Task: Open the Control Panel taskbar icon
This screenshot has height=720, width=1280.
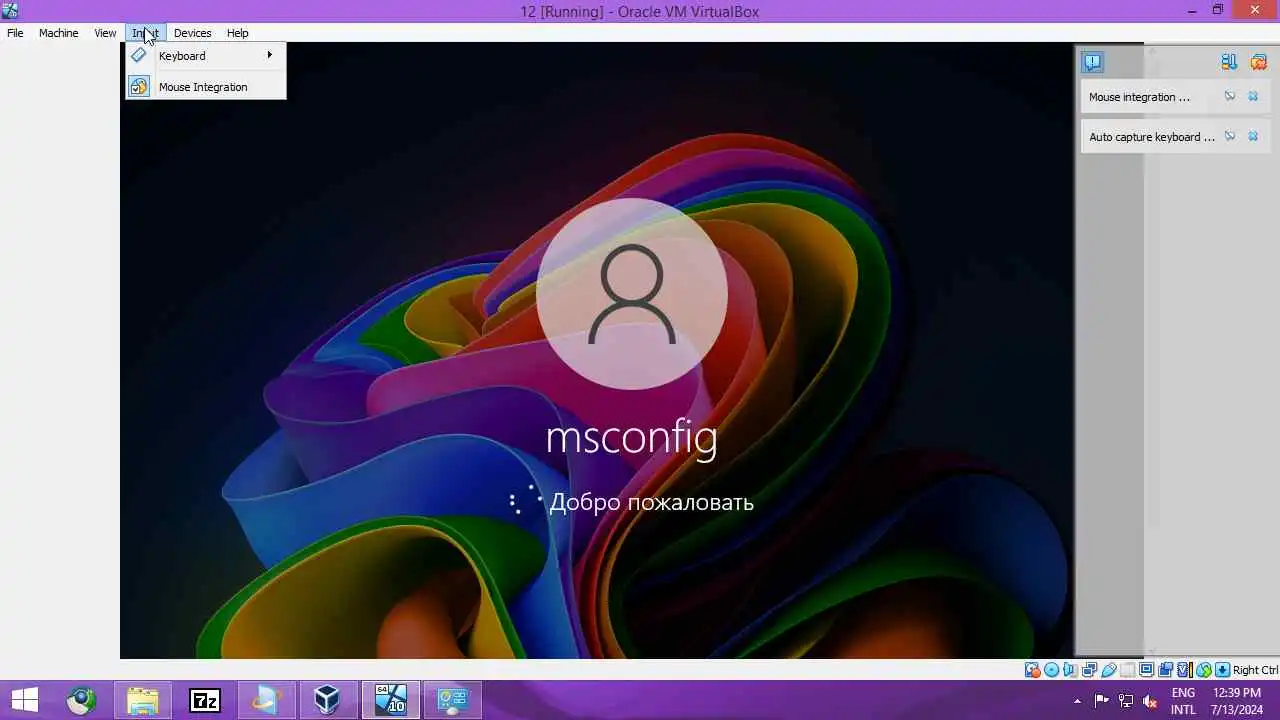Action: [x=452, y=700]
